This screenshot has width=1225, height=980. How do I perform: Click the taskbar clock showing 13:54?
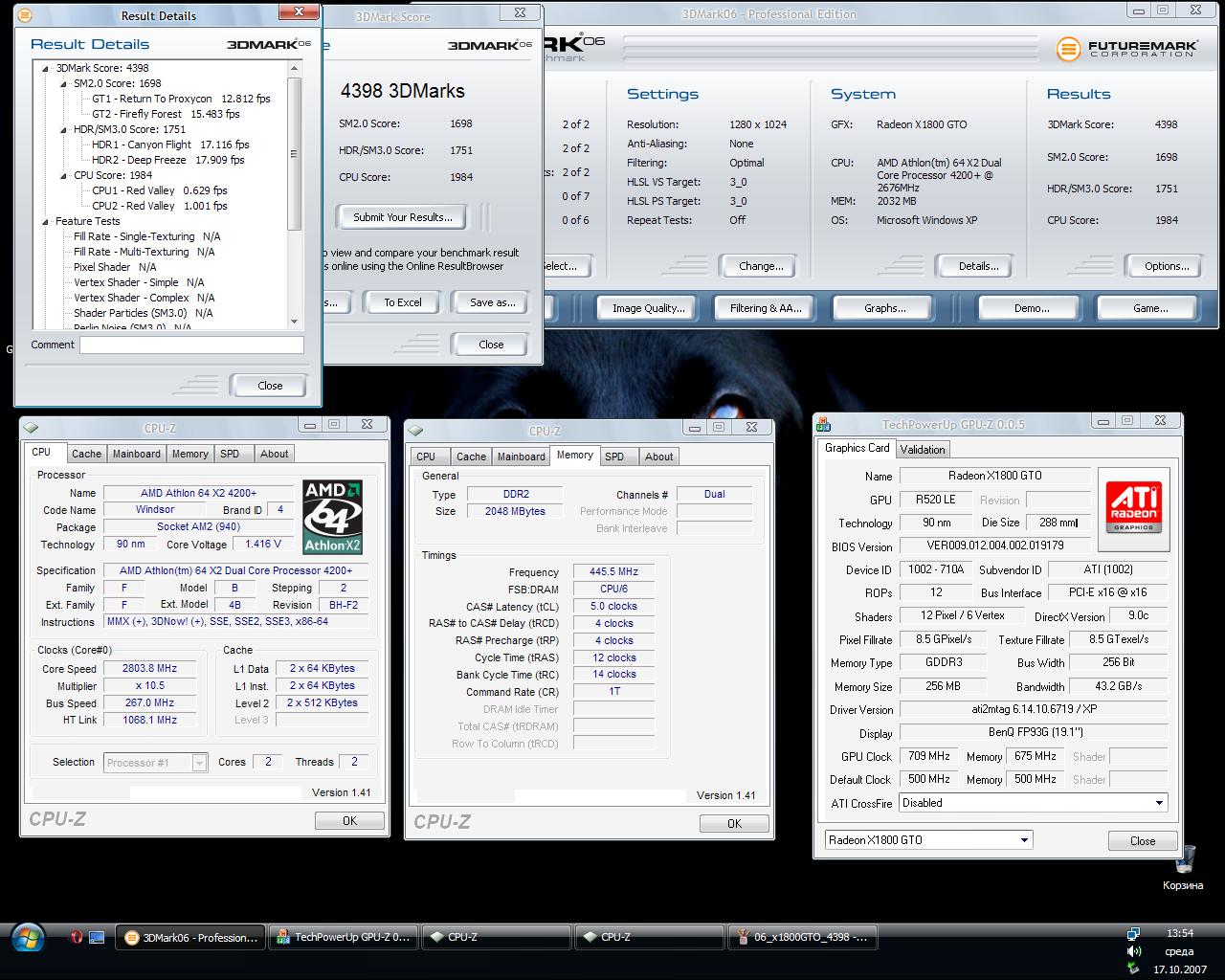[1180, 933]
